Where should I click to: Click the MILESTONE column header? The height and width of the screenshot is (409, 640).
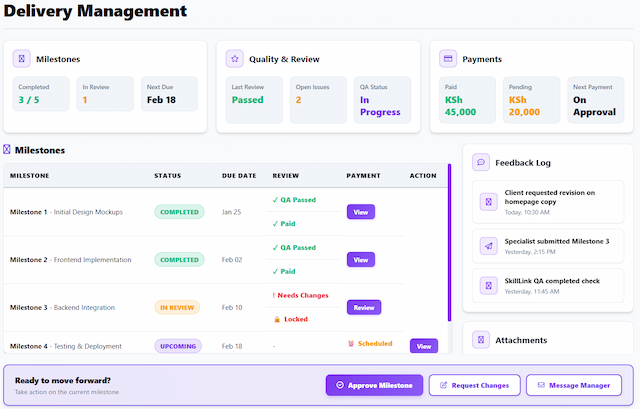pyautogui.click(x=29, y=176)
